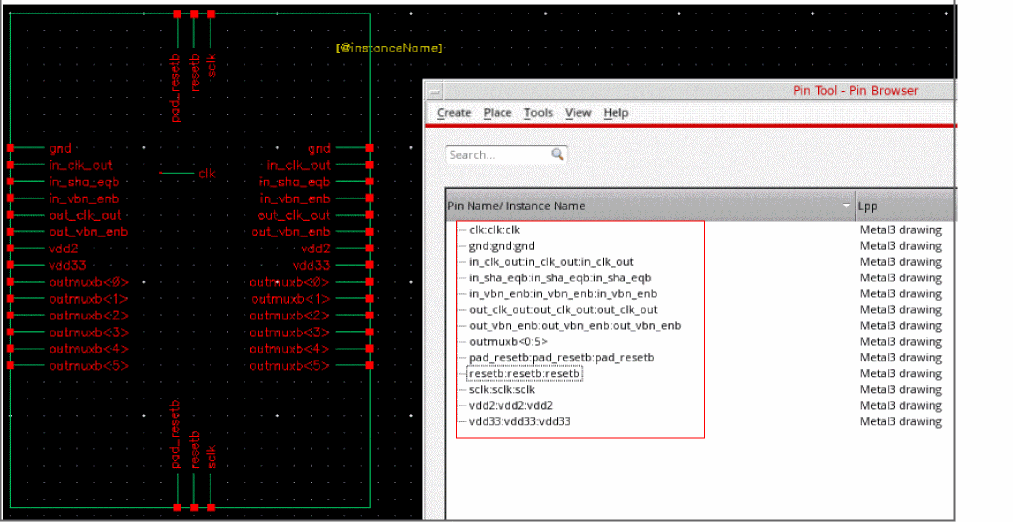Open the Tools menu
This screenshot has width=1013, height=522.
(x=538, y=113)
